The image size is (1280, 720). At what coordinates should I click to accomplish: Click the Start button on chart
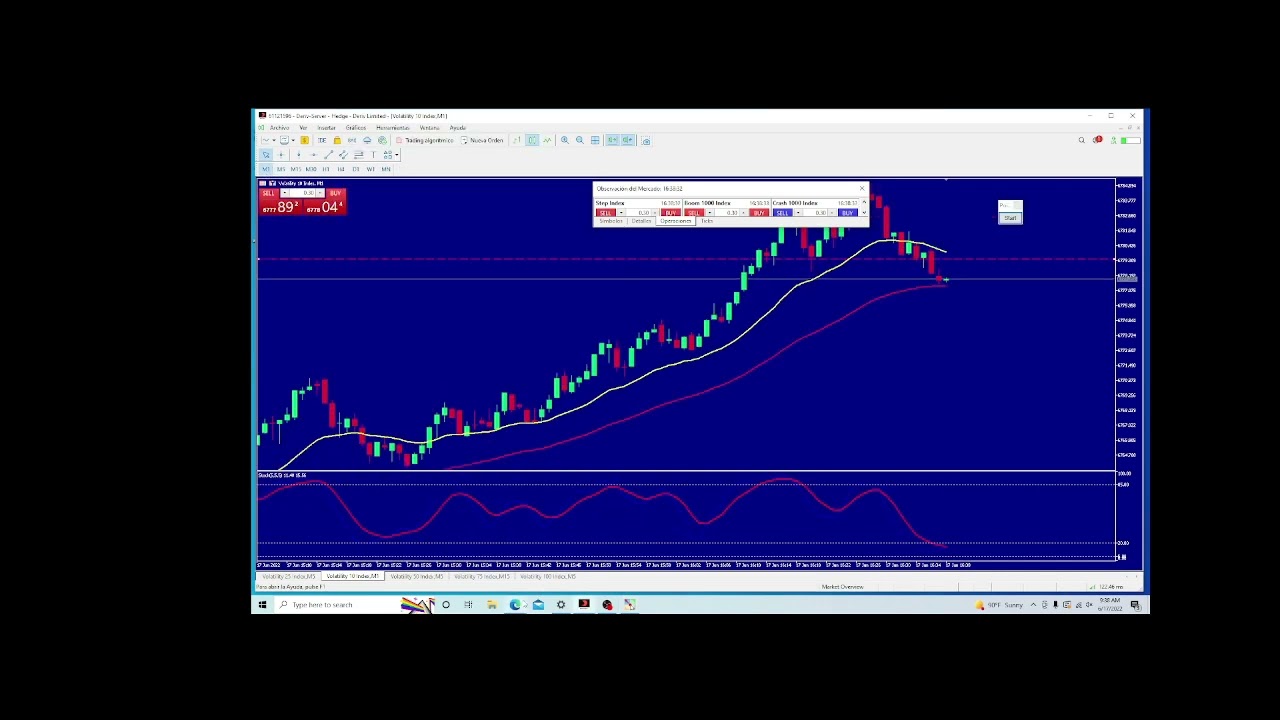[1010, 218]
